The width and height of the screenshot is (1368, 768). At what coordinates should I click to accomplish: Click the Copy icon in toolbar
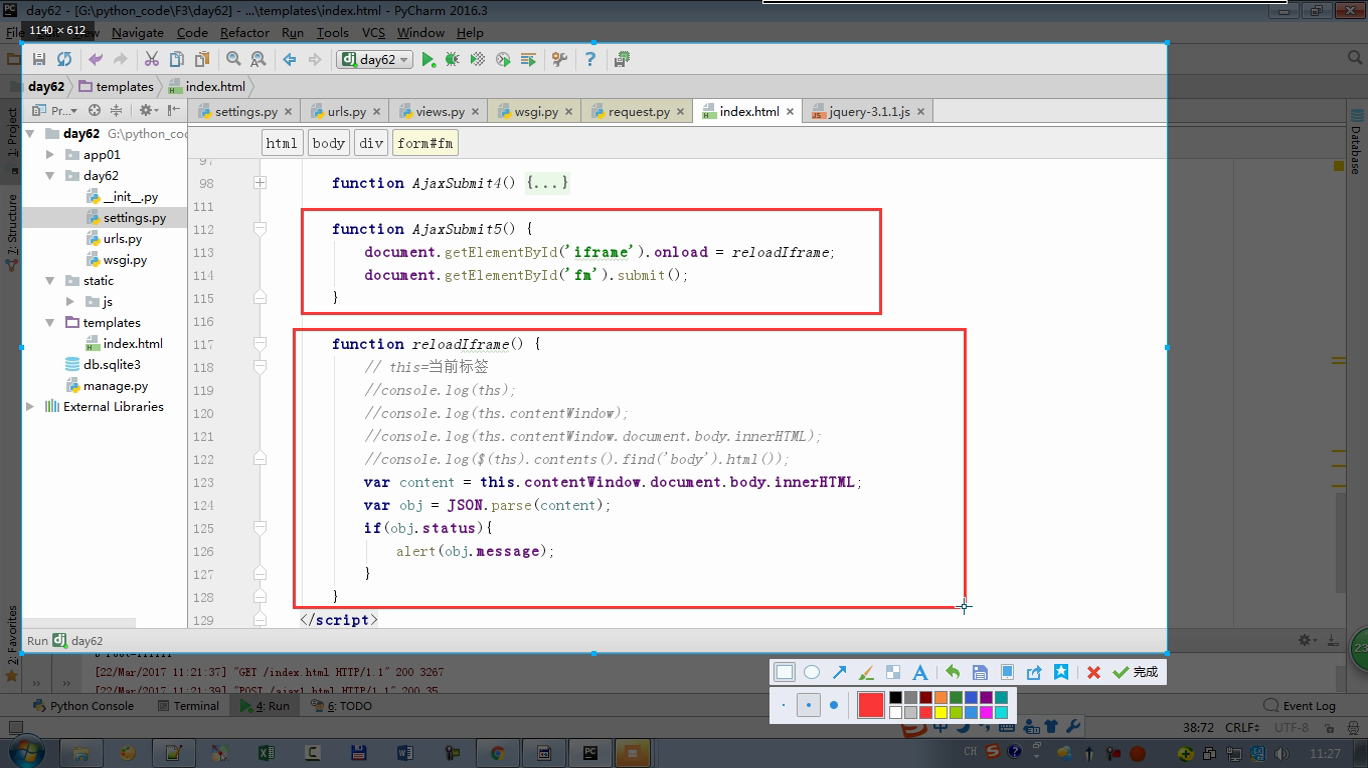177,60
